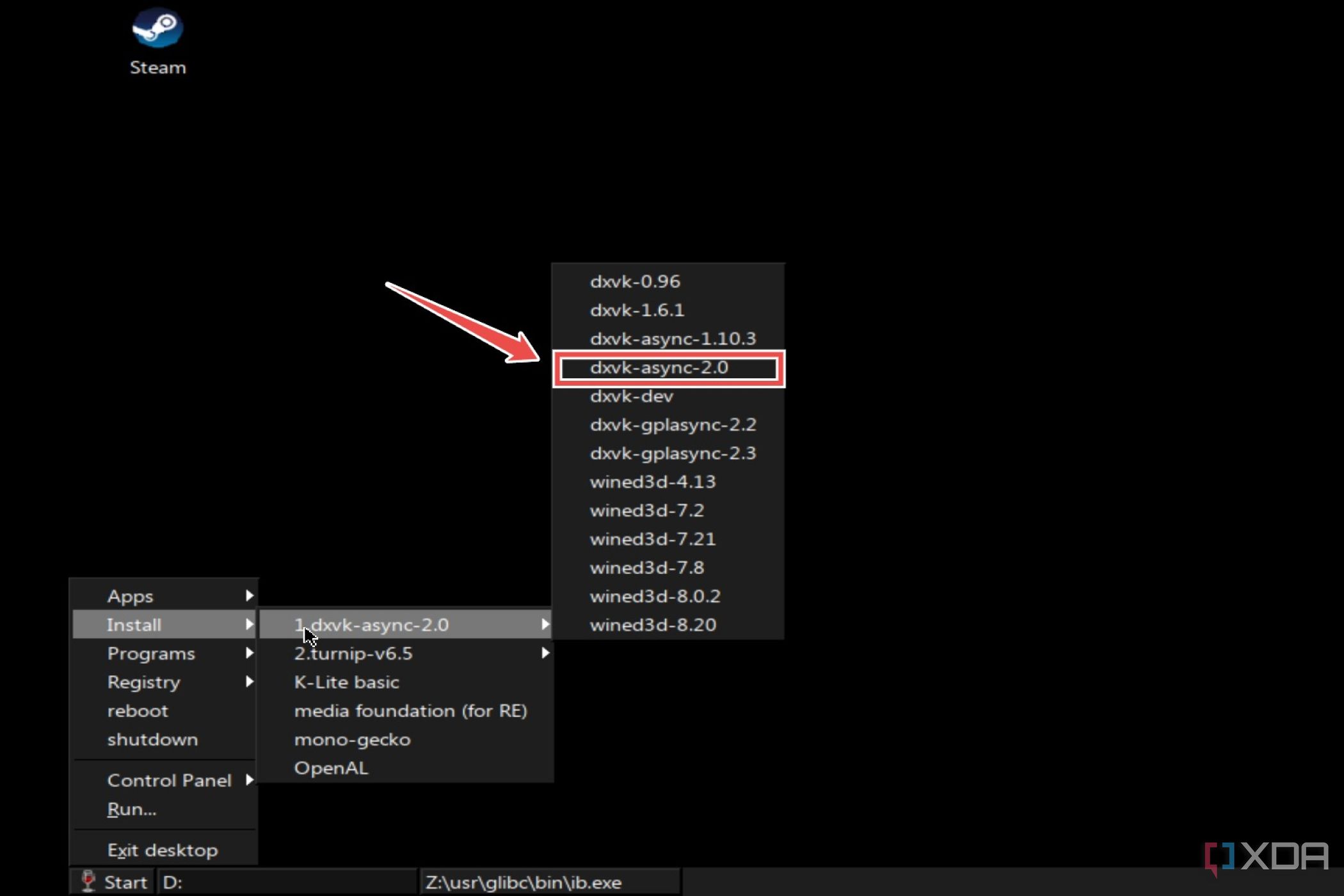Select mono-gecko install option
Screen dimensions: 1344x896
coord(351,738)
